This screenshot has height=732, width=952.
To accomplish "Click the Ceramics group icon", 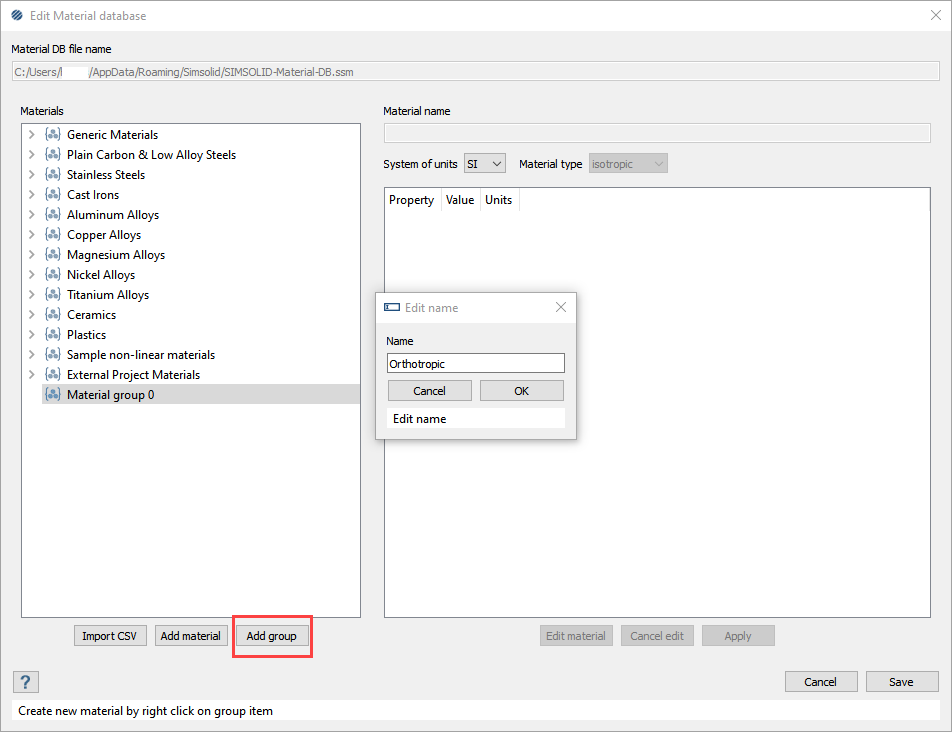I will pos(53,315).
